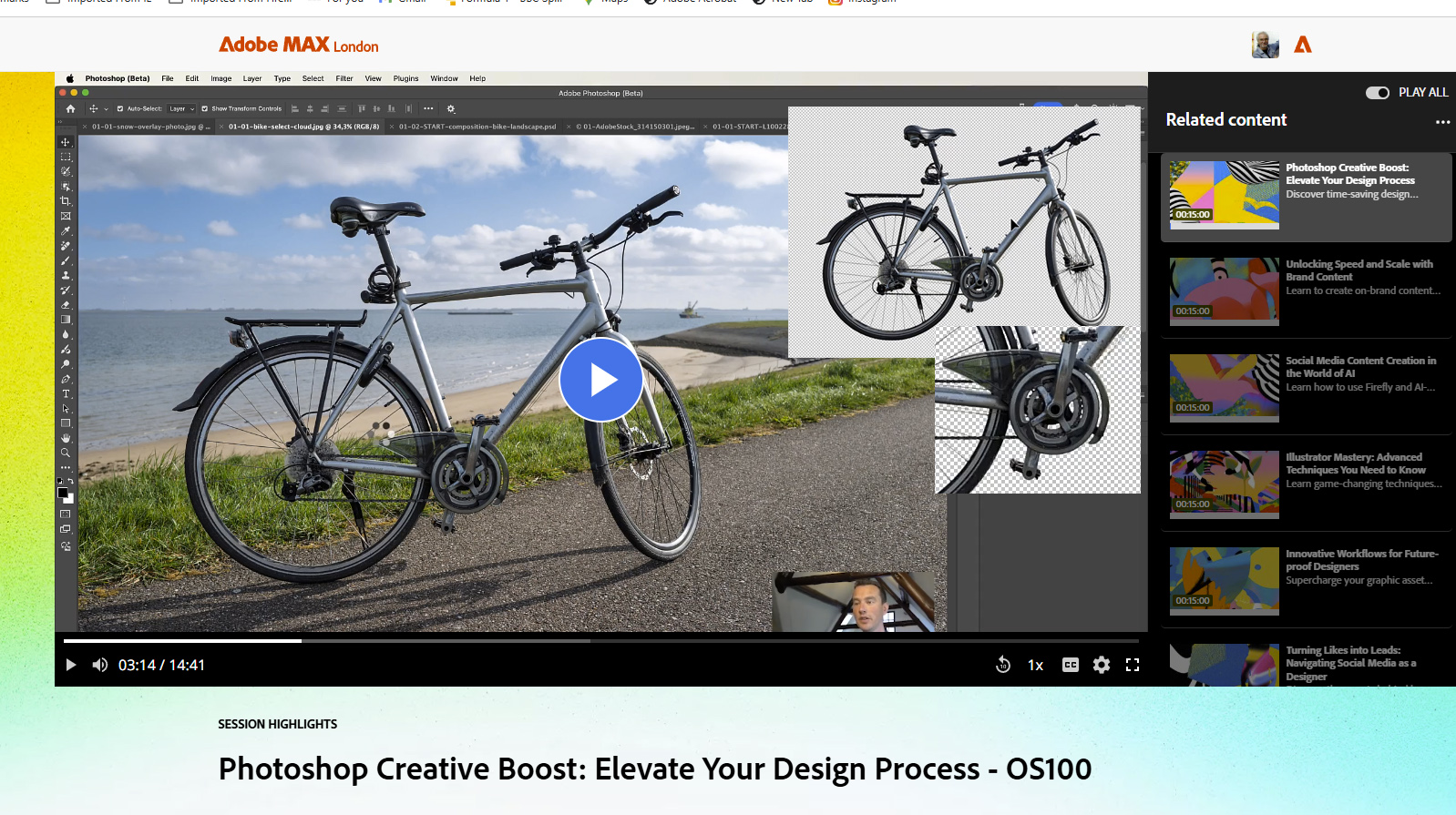
Task: Click the video progress bar
Action: [x=601, y=641]
